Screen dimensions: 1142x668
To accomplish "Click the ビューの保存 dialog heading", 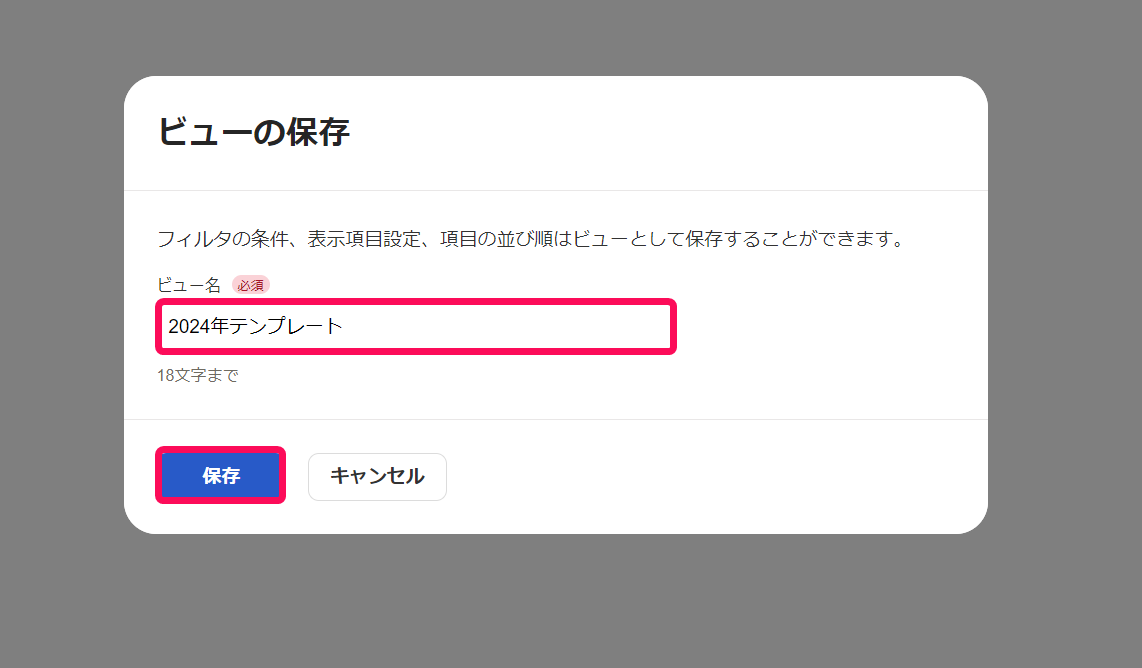I will point(253,132).
